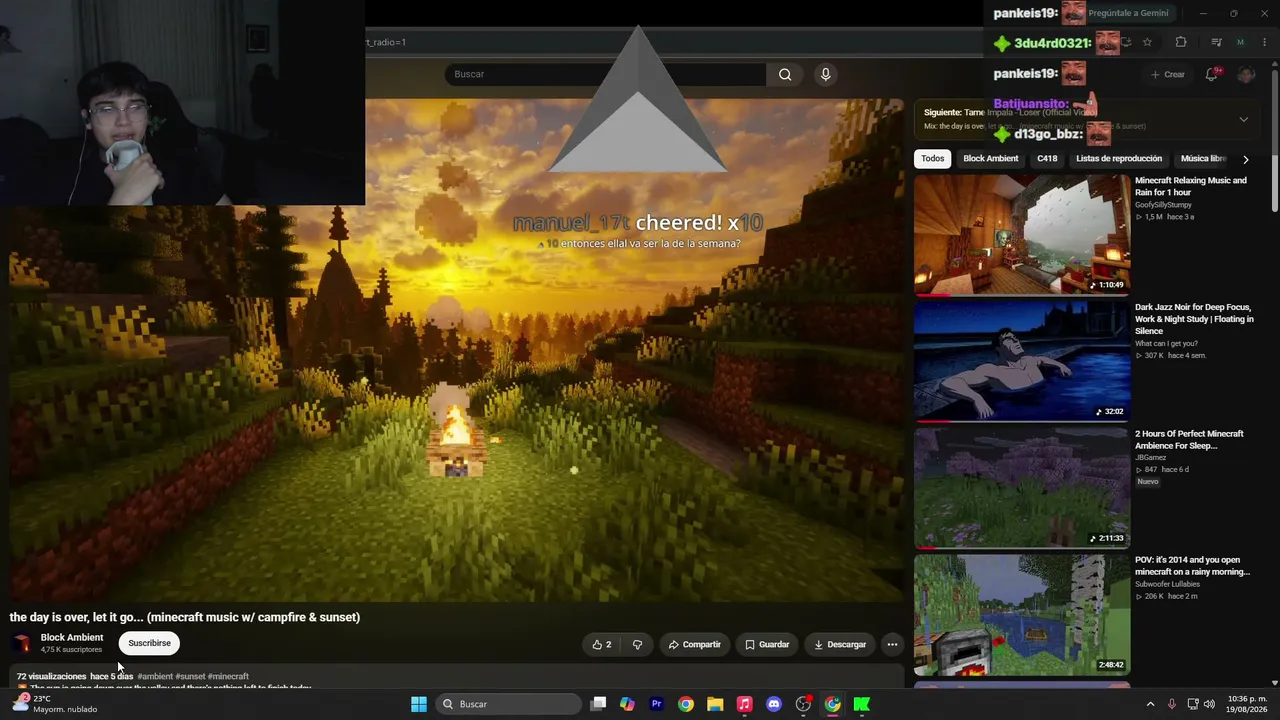The width and height of the screenshot is (1280, 720).
Task: Show more filter chips with right arrow
Action: coord(1245,159)
